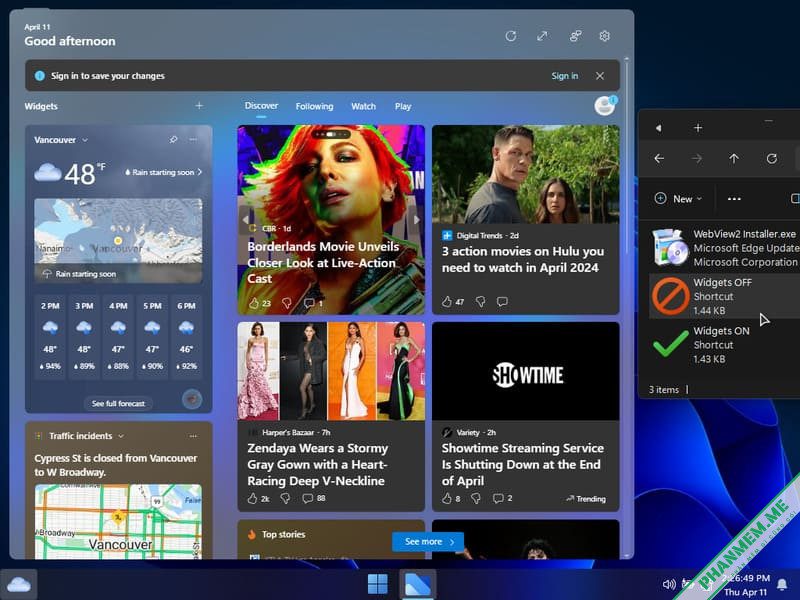The width and height of the screenshot is (800, 600).
Task: Open the volume control in system tray
Action: (669, 584)
